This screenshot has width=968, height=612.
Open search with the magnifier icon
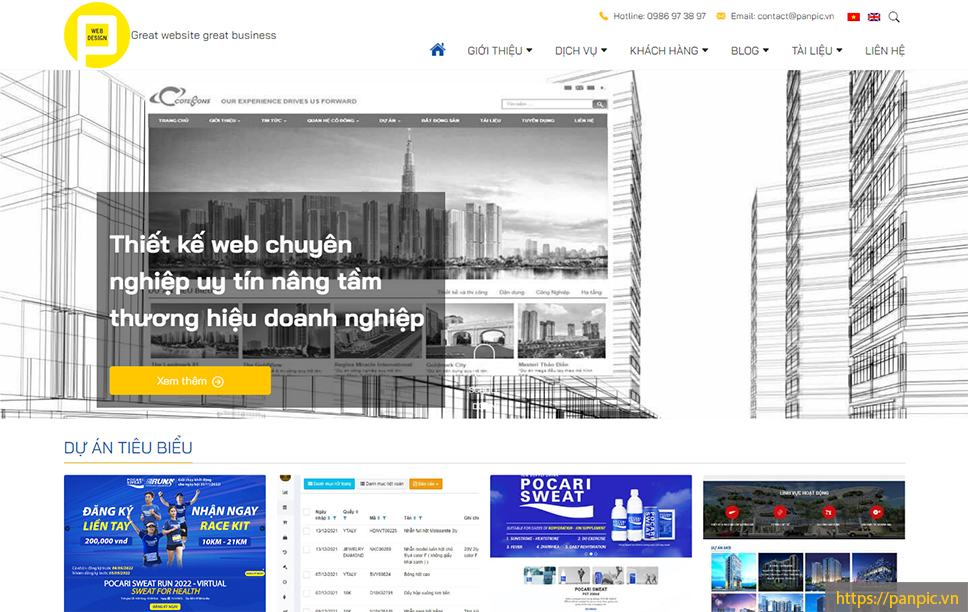tap(894, 17)
